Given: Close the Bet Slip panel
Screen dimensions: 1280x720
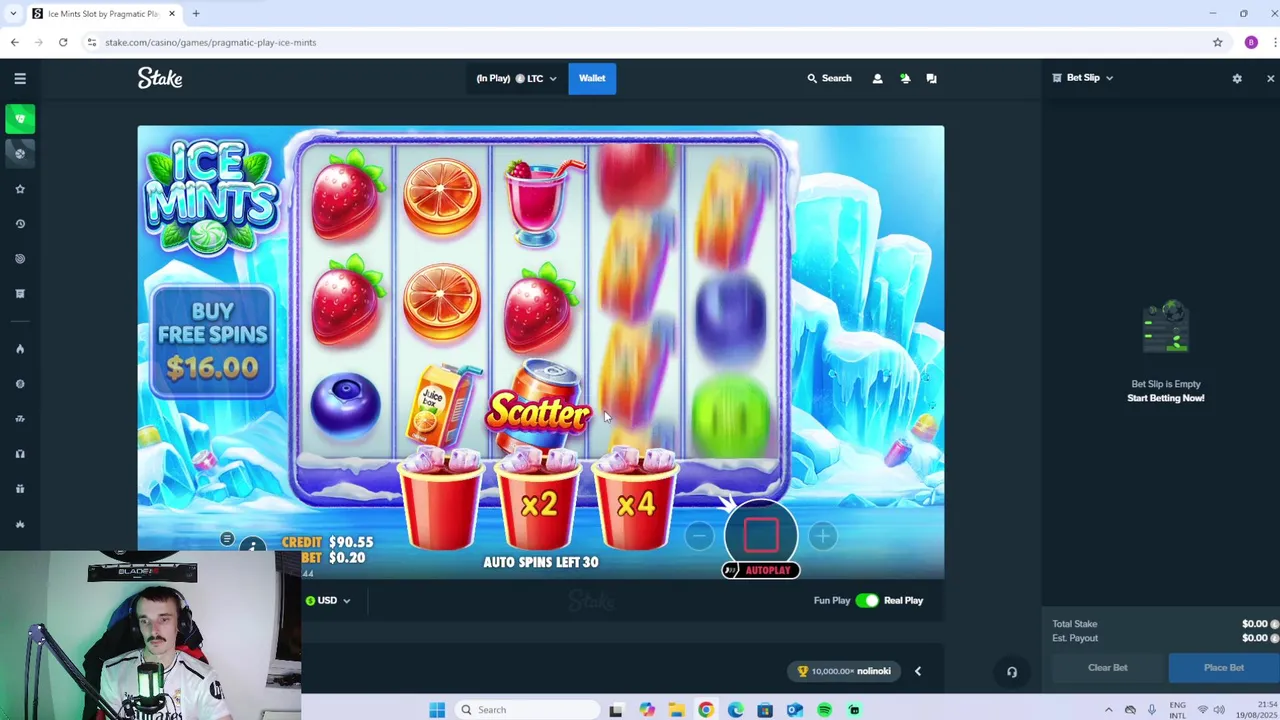Looking at the screenshot, I should [x=1270, y=78].
